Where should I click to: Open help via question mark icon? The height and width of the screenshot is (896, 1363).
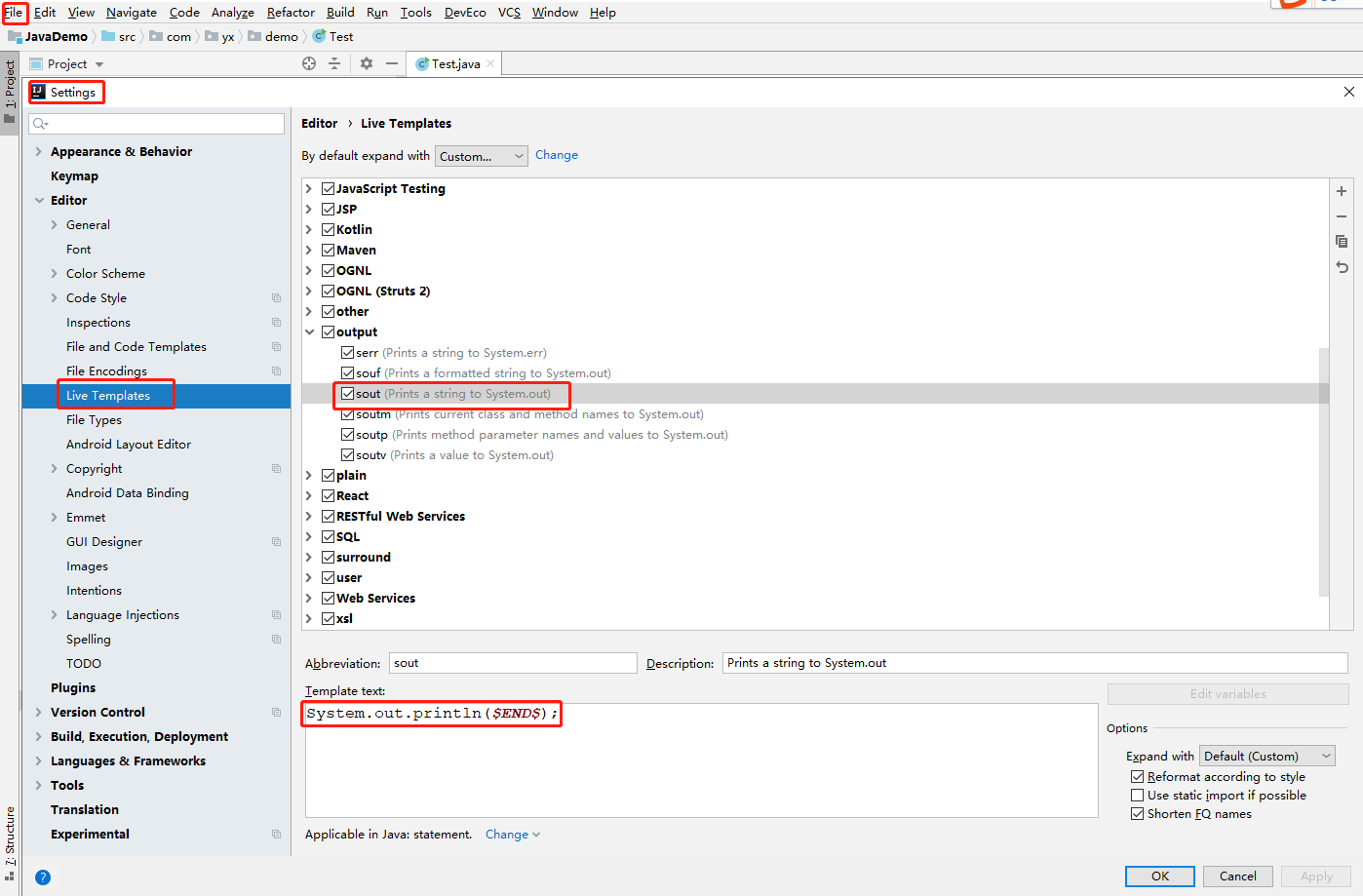click(x=43, y=877)
